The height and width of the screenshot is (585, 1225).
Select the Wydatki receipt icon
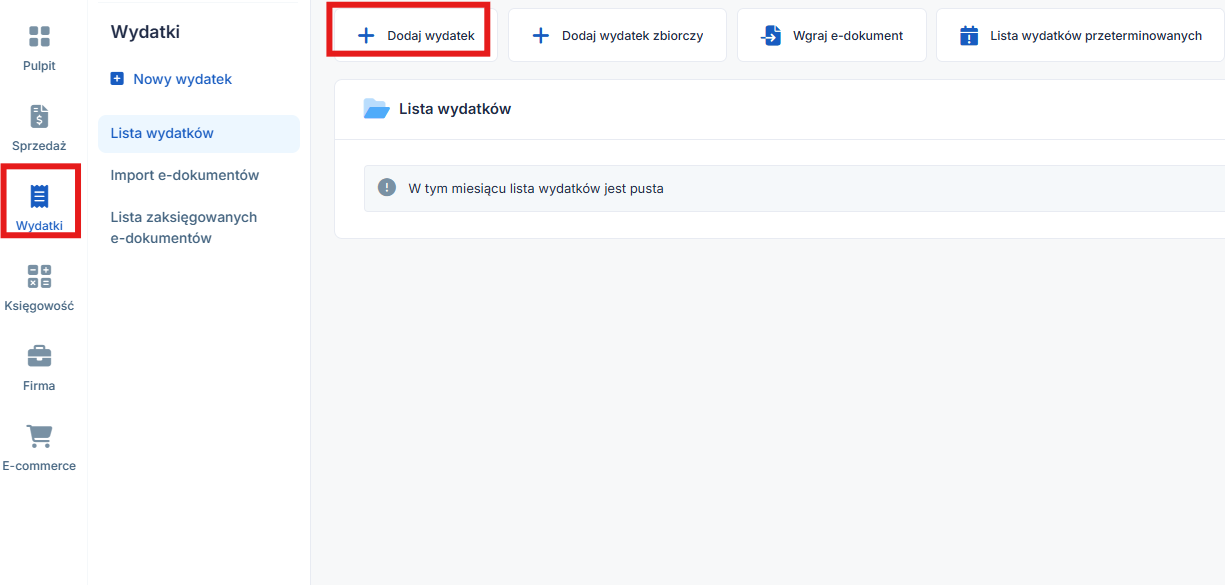tap(39, 196)
